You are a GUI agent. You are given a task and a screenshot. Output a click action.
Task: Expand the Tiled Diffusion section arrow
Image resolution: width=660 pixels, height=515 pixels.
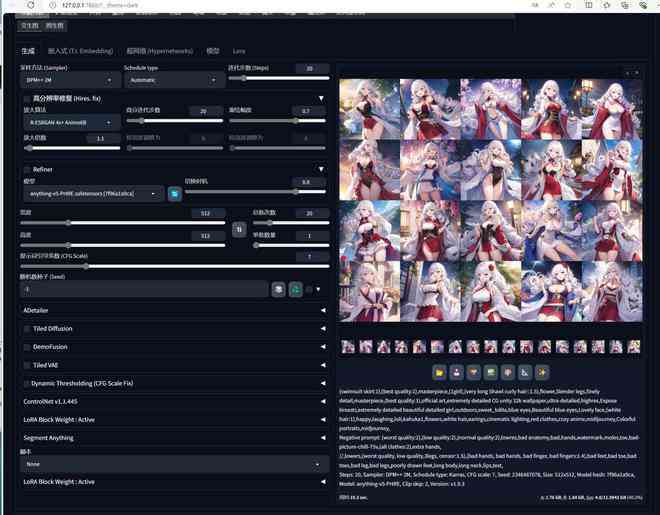click(323, 329)
